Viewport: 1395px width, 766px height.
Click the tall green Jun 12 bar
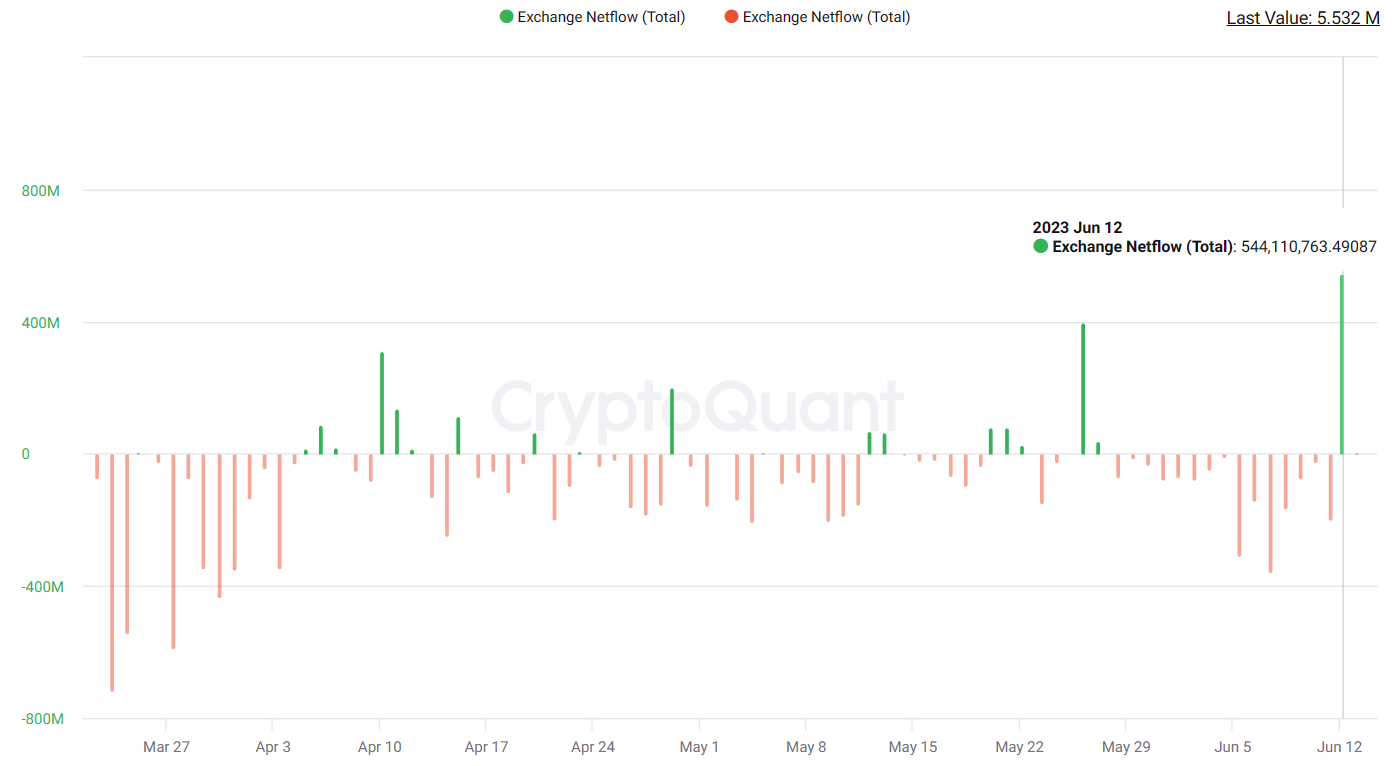click(1342, 364)
